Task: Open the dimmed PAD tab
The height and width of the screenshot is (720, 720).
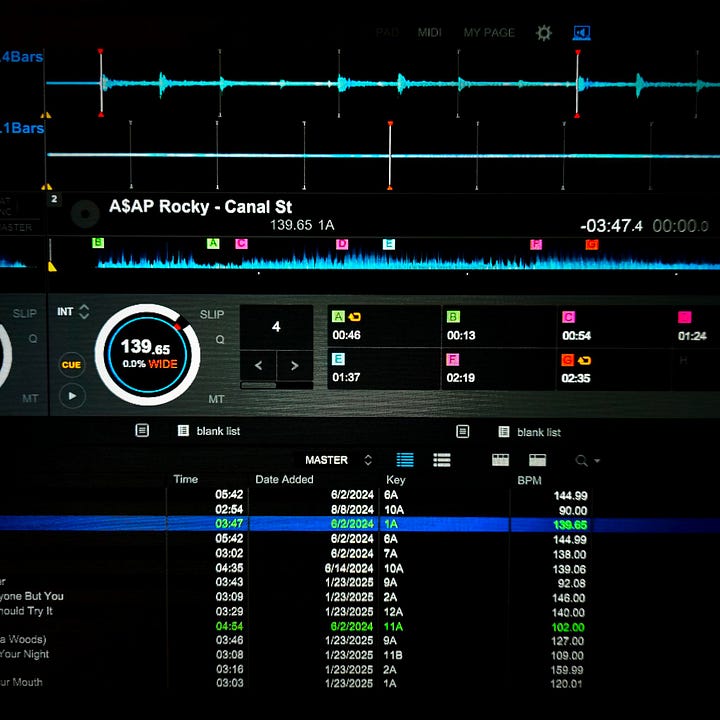Action: pyautogui.click(x=387, y=33)
